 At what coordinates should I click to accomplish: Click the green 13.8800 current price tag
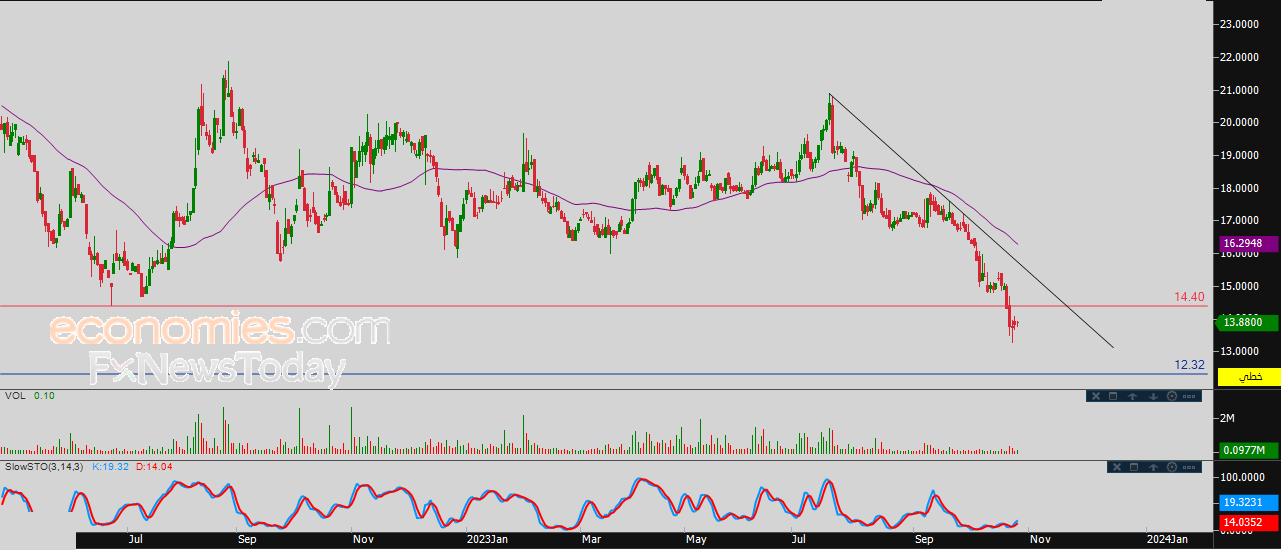click(1246, 322)
